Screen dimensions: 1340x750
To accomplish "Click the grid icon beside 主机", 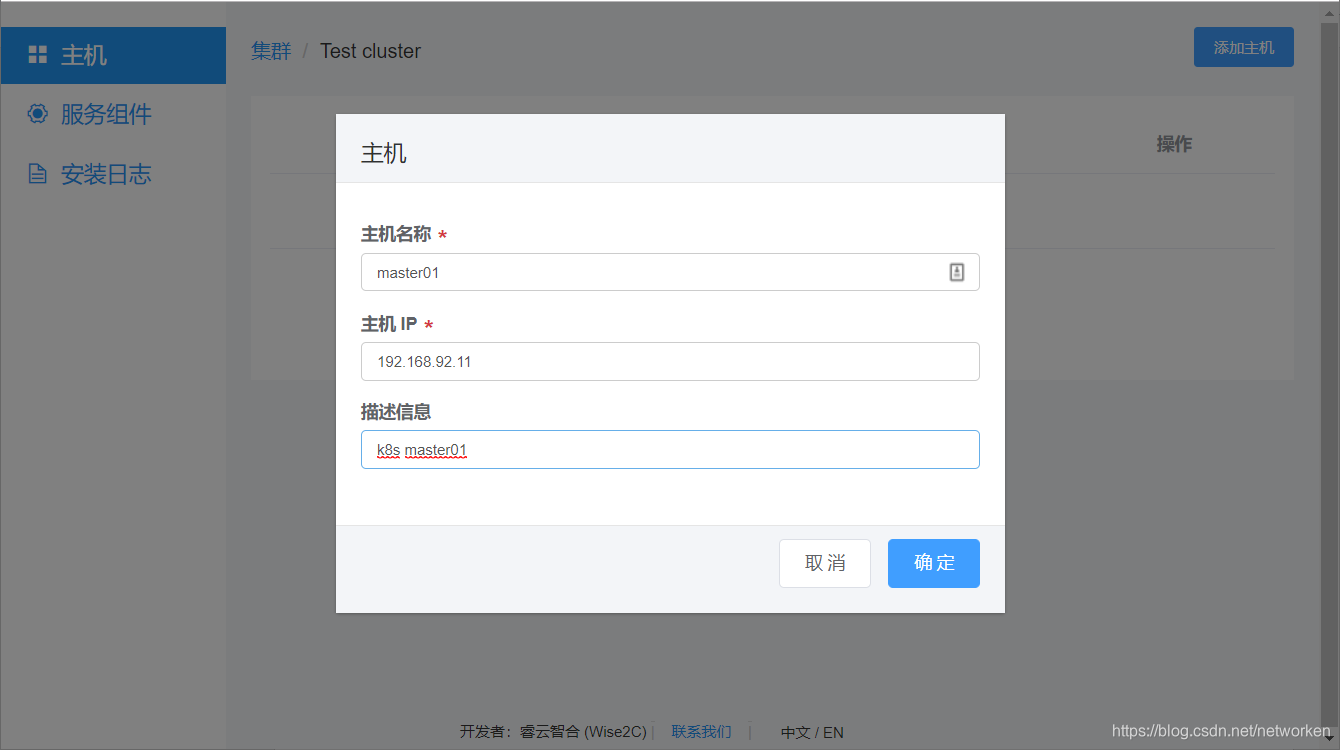I will click(x=37, y=55).
